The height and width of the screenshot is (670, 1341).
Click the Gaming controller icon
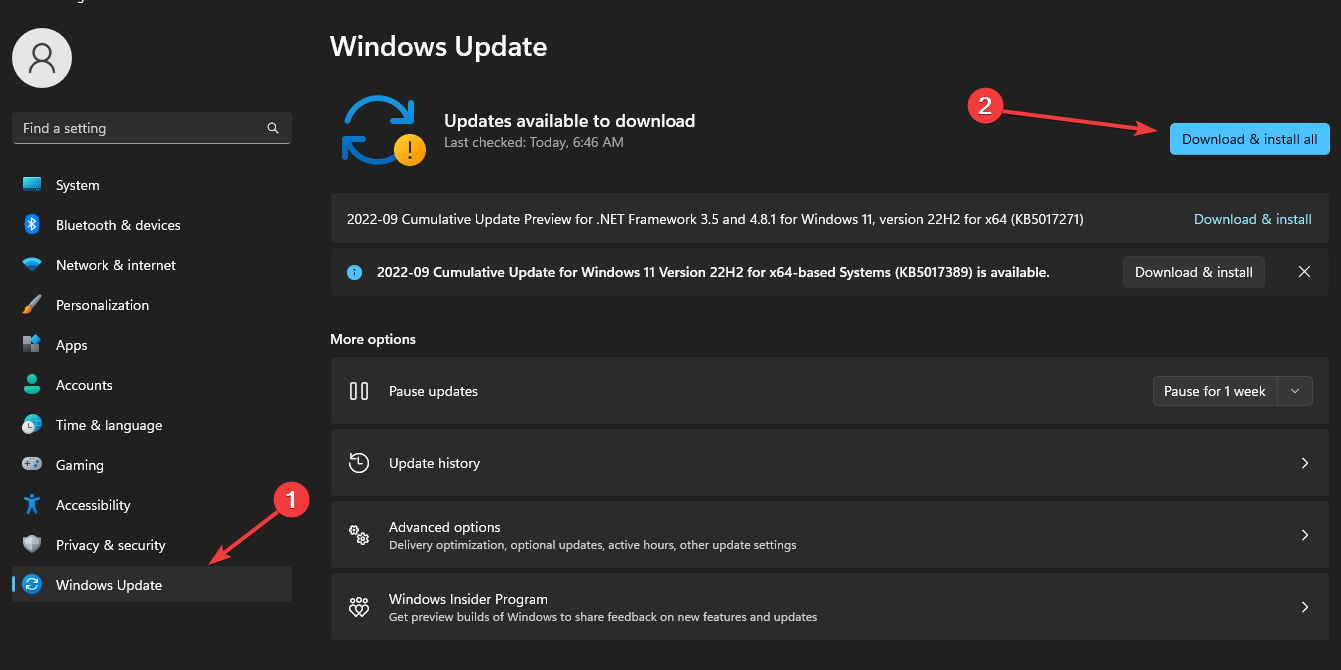point(32,465)
